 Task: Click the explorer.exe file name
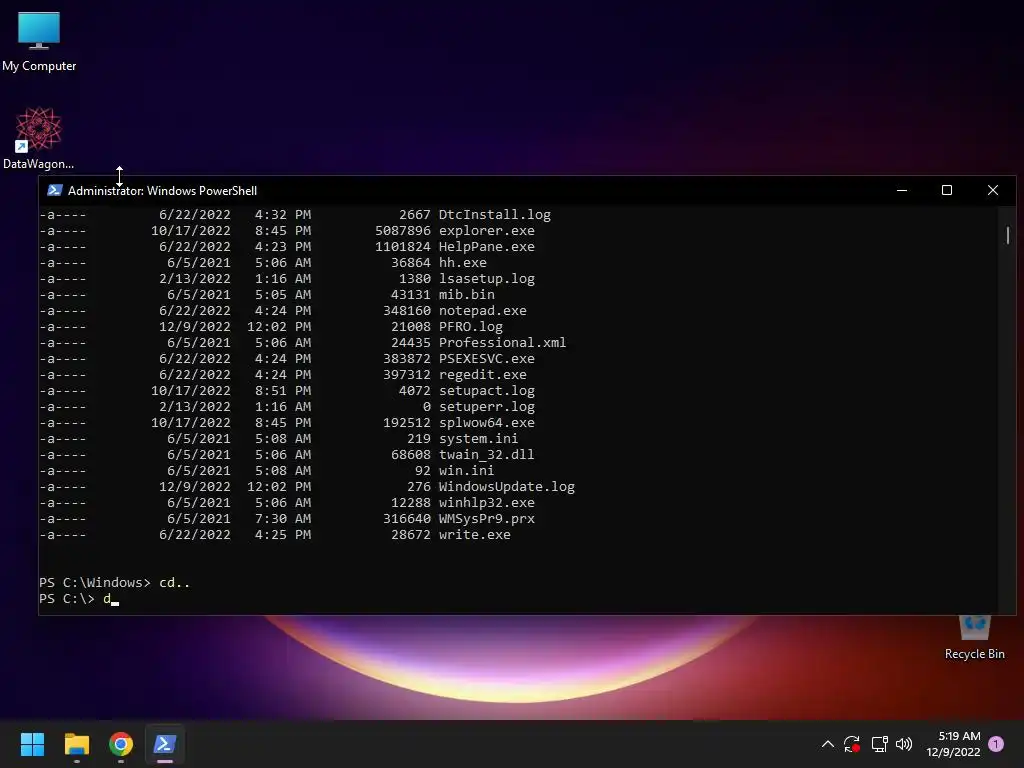coord(487,231)
